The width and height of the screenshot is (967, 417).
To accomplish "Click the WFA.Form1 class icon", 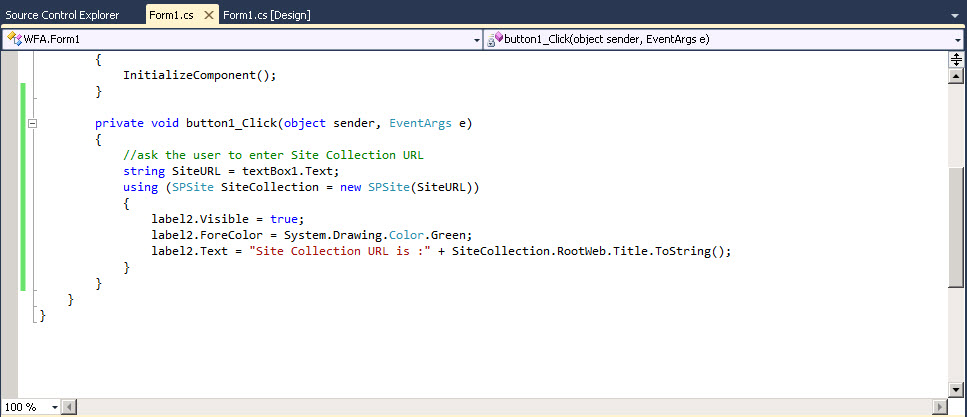I will 14,39.
